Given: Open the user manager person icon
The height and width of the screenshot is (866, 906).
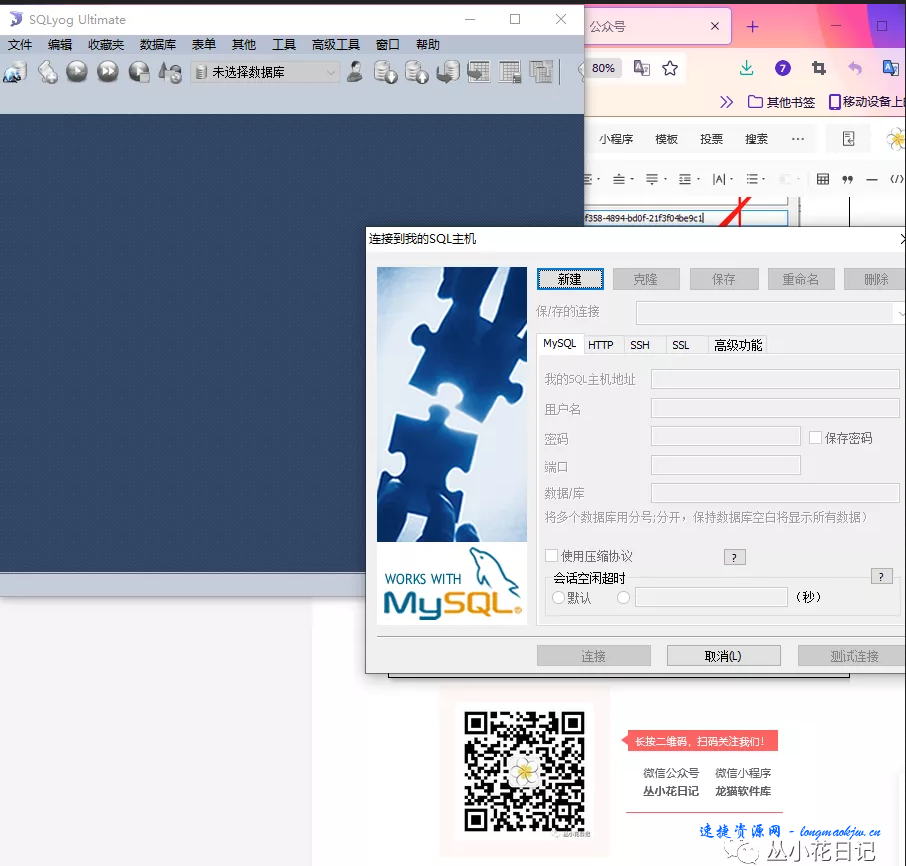Looking at the screenshot, I should [x=355, y=72].
